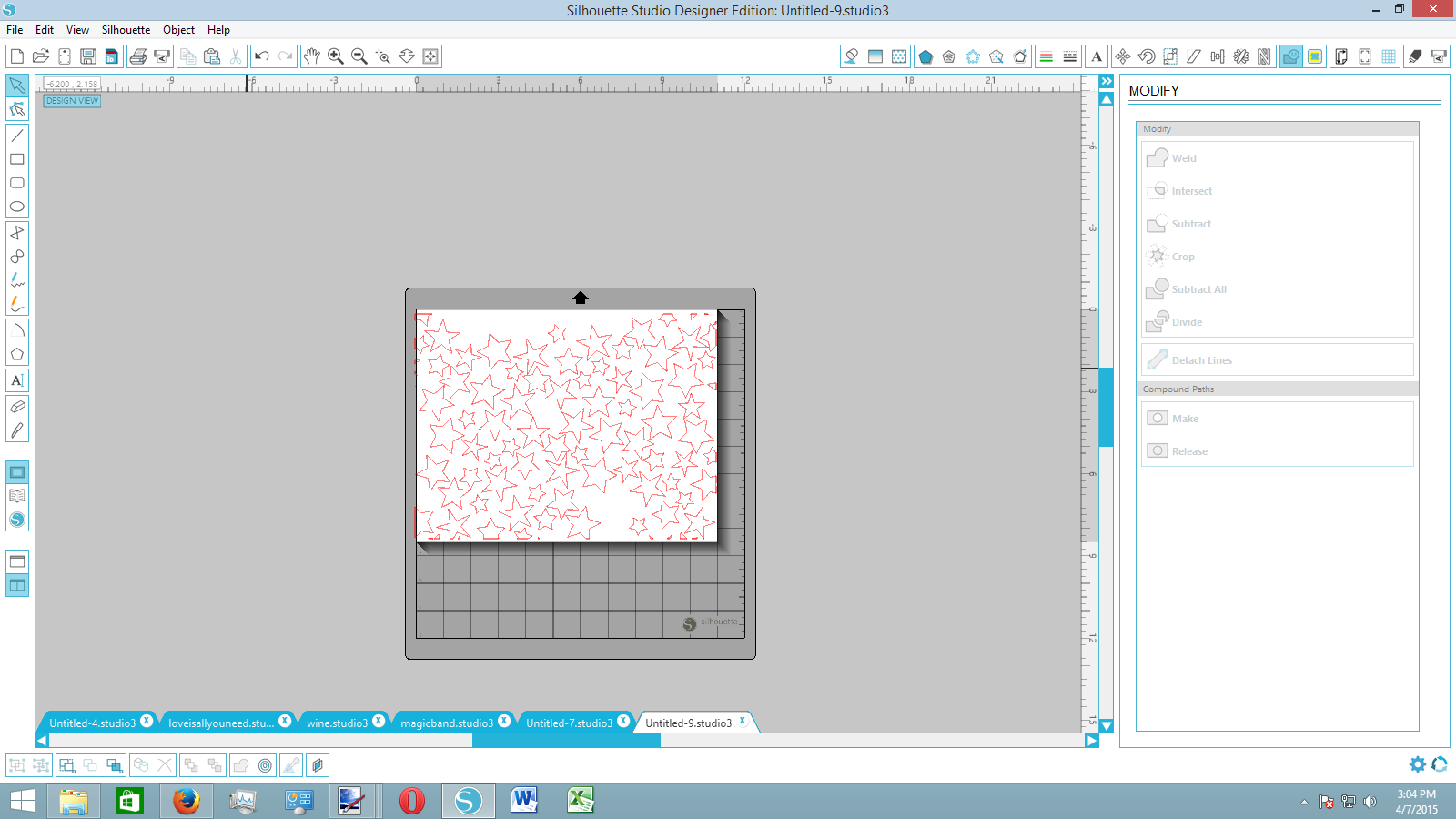
Task: Zoom in using the magnifier plus icon
Action: click(x=336, y=56)
